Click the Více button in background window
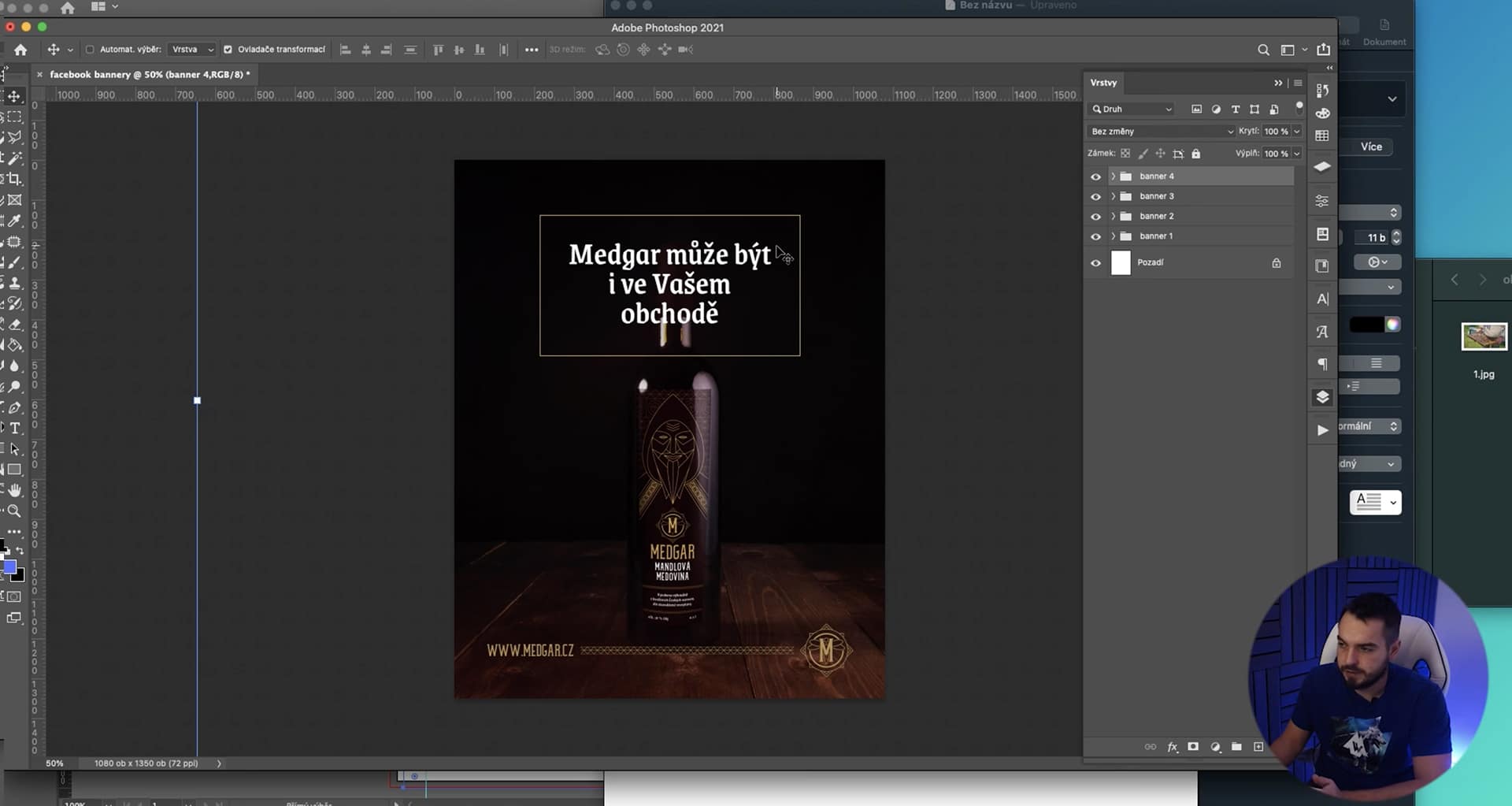The image size is (1512, 806). coord(1371,147)
